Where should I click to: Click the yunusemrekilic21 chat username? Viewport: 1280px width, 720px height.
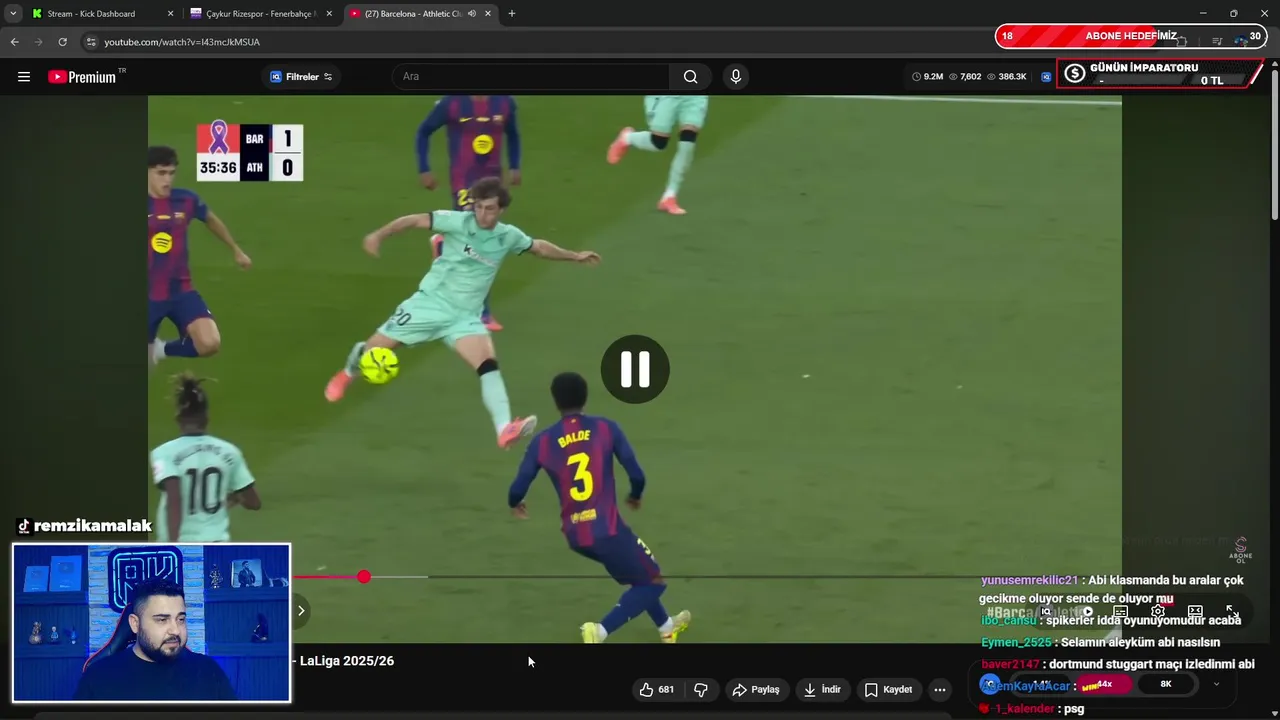pyautogui.click(x=1030, y=580)
